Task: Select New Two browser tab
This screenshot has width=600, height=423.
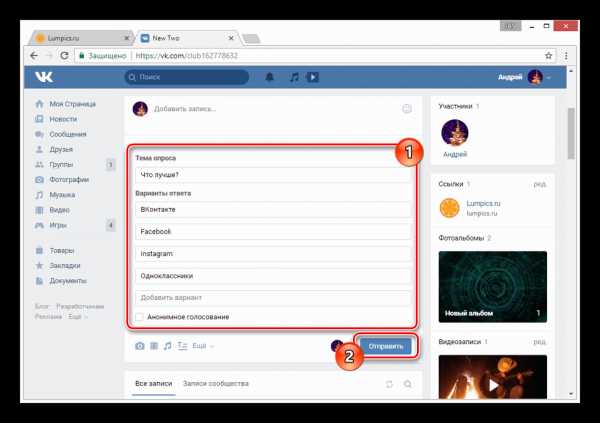Action: (188, 38)
